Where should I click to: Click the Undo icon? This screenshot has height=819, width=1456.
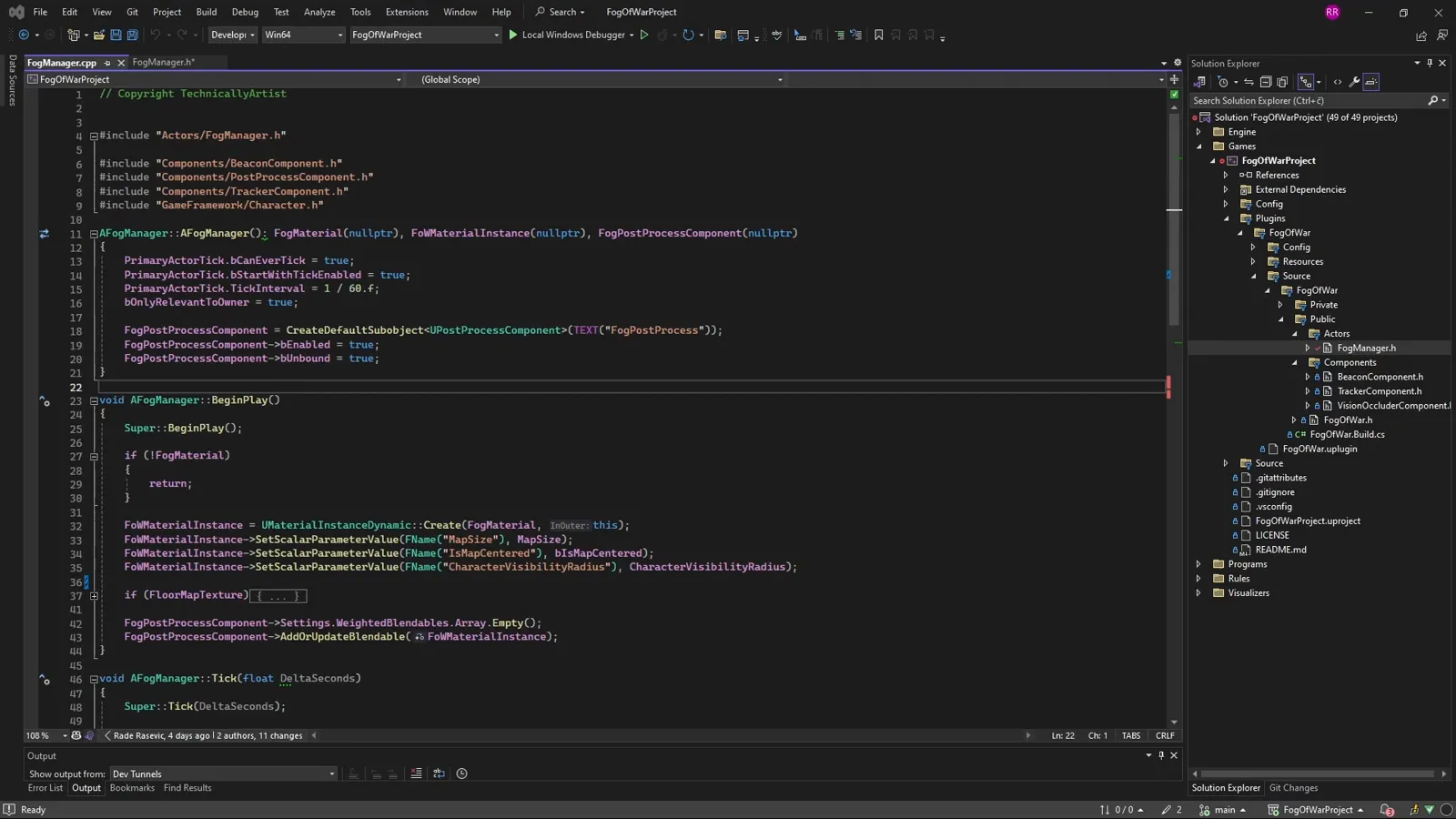[155, 35]
